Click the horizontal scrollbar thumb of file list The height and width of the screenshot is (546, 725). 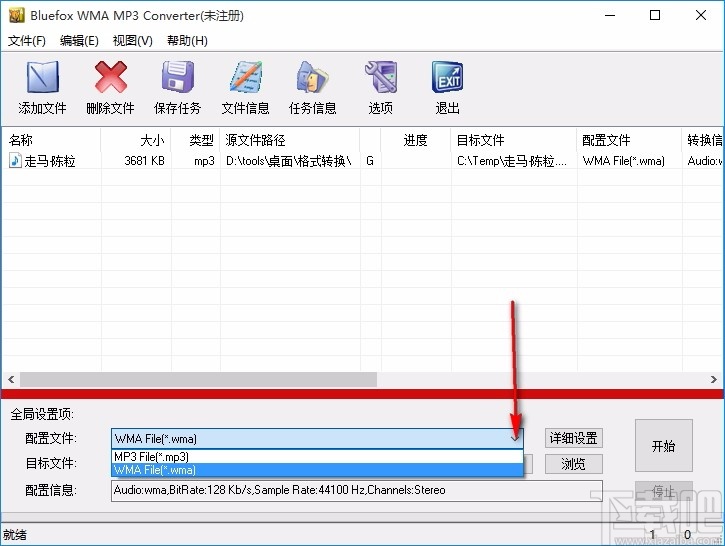(x=198, y=380)
